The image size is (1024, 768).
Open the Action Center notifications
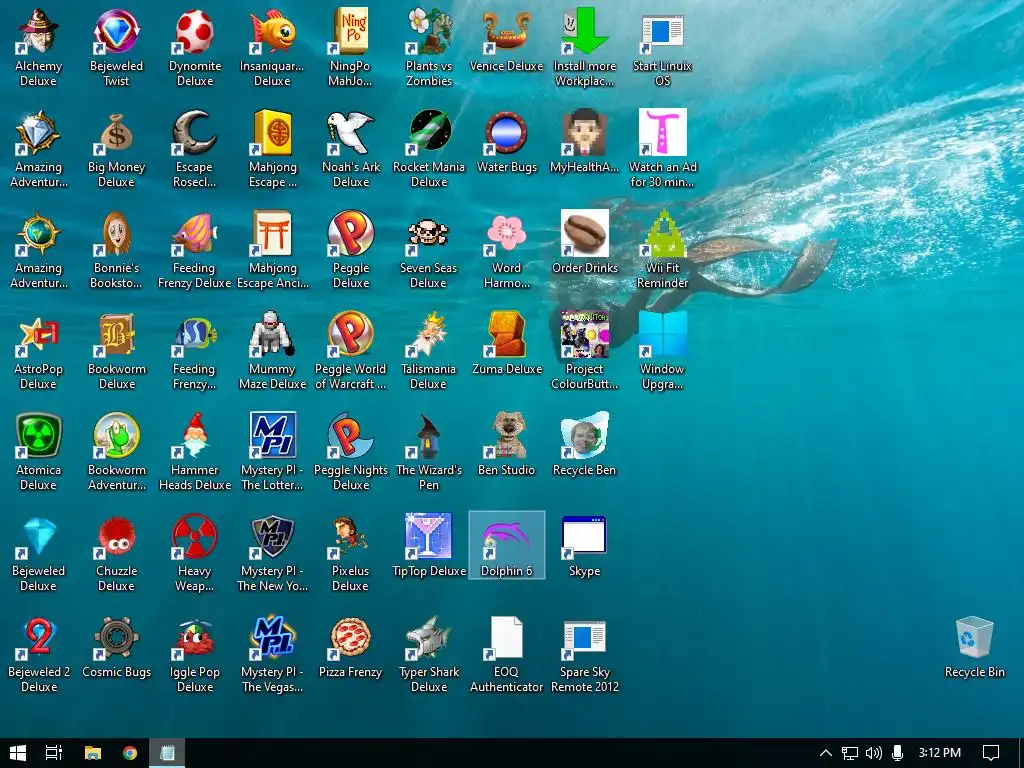pyautogui.click(x=991, y=753)
